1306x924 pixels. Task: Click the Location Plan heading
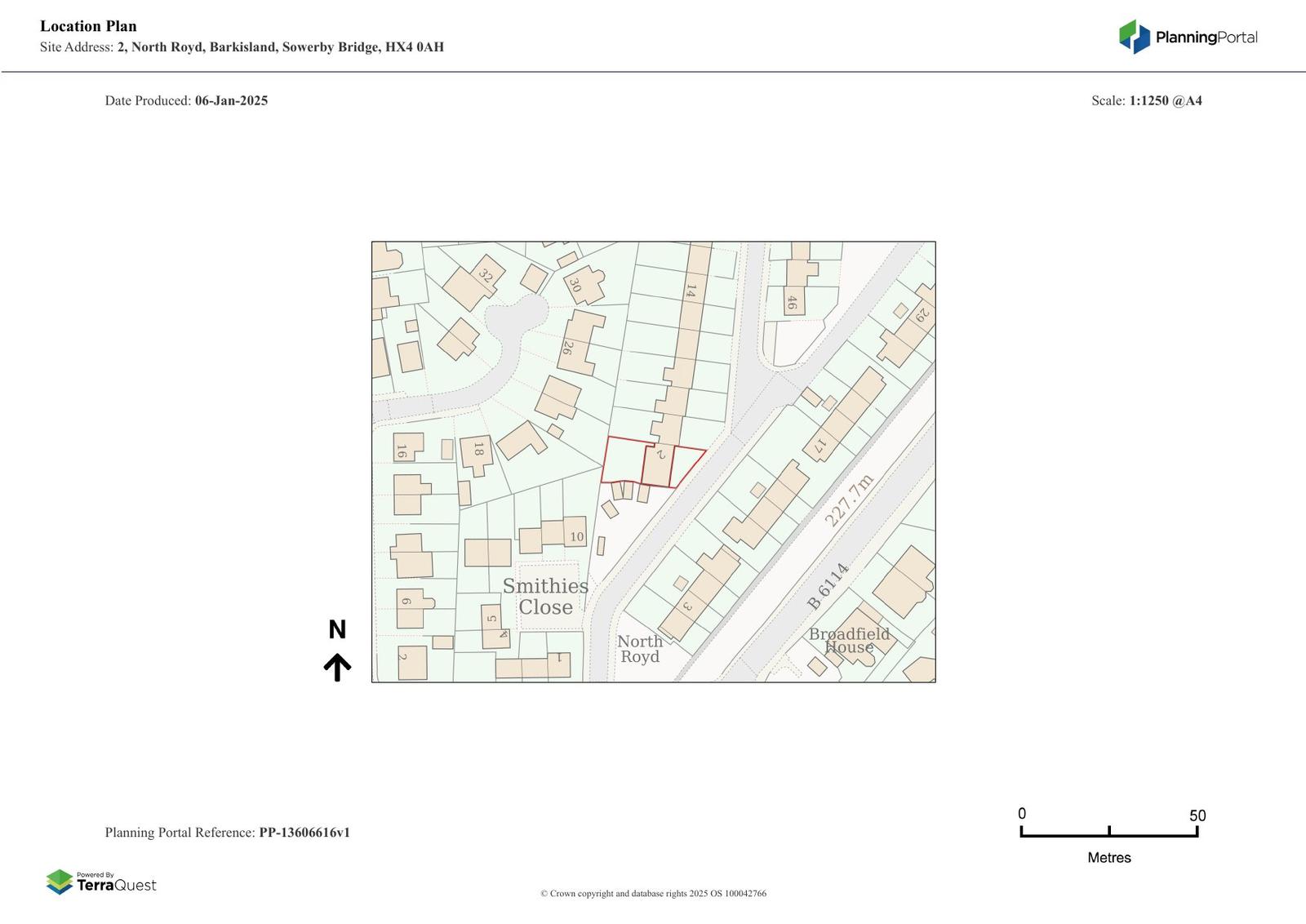pyautogui.click(x=88, y=26)
